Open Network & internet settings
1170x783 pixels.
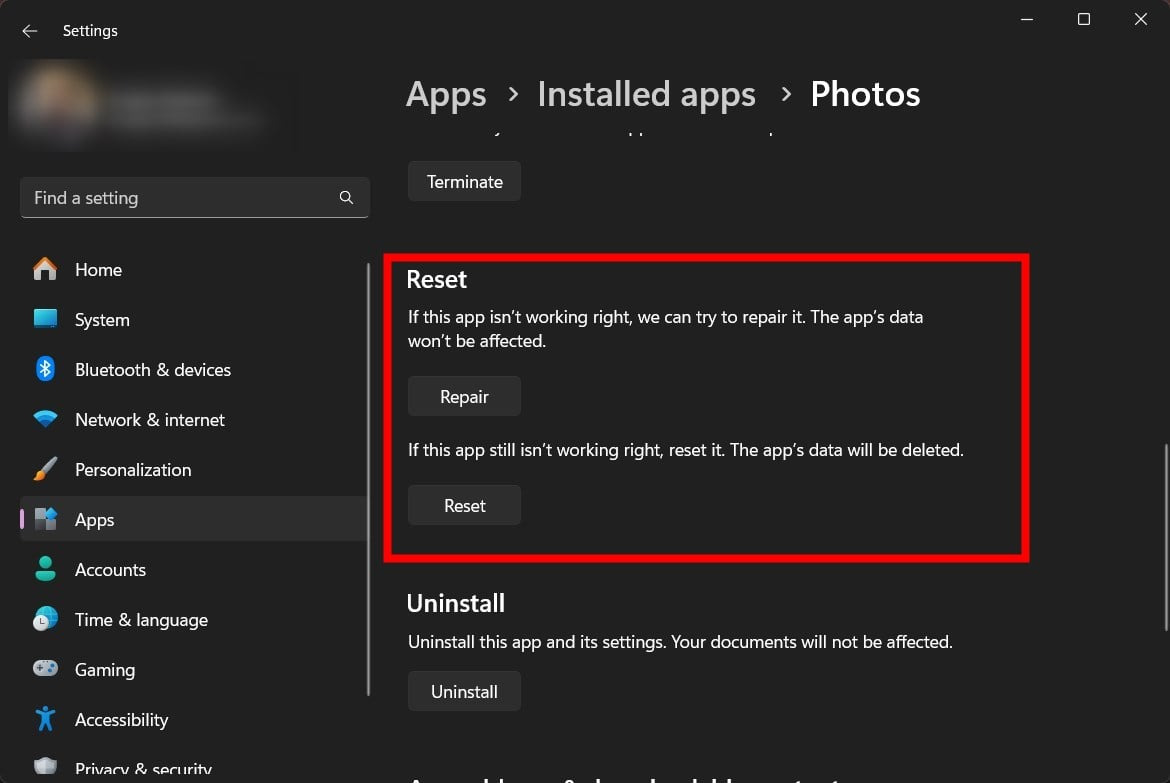193,419
